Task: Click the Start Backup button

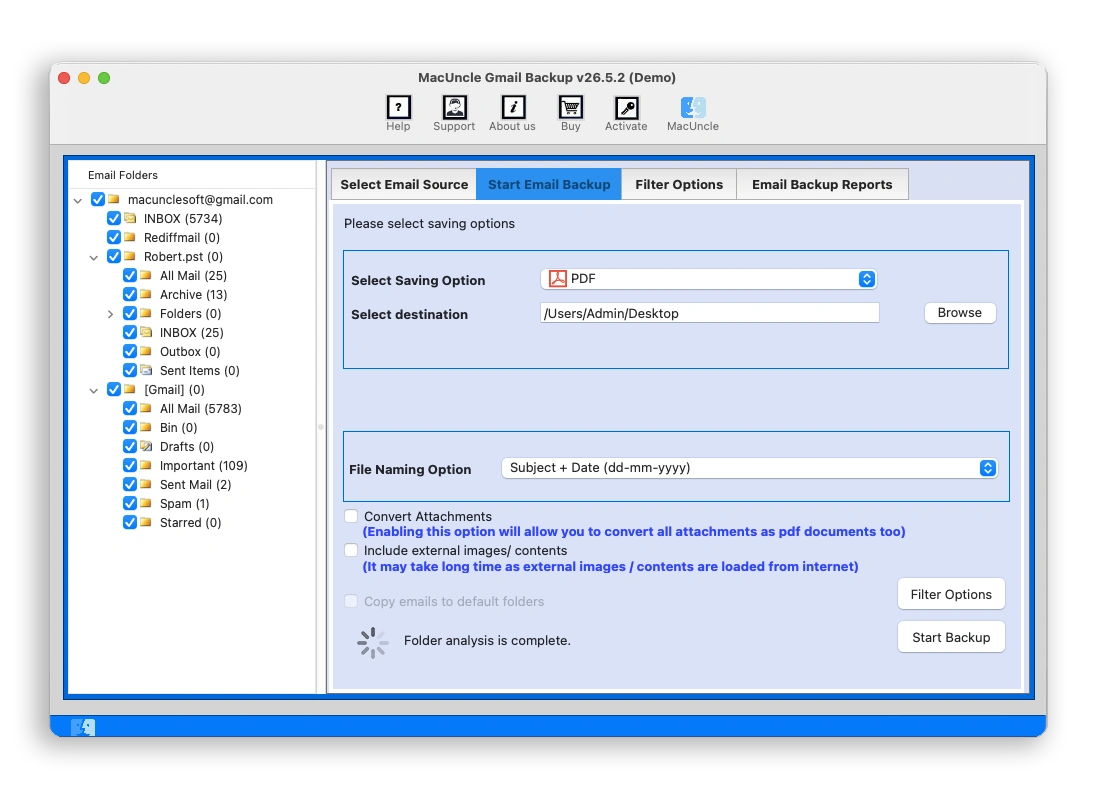Action: (951, 637)
